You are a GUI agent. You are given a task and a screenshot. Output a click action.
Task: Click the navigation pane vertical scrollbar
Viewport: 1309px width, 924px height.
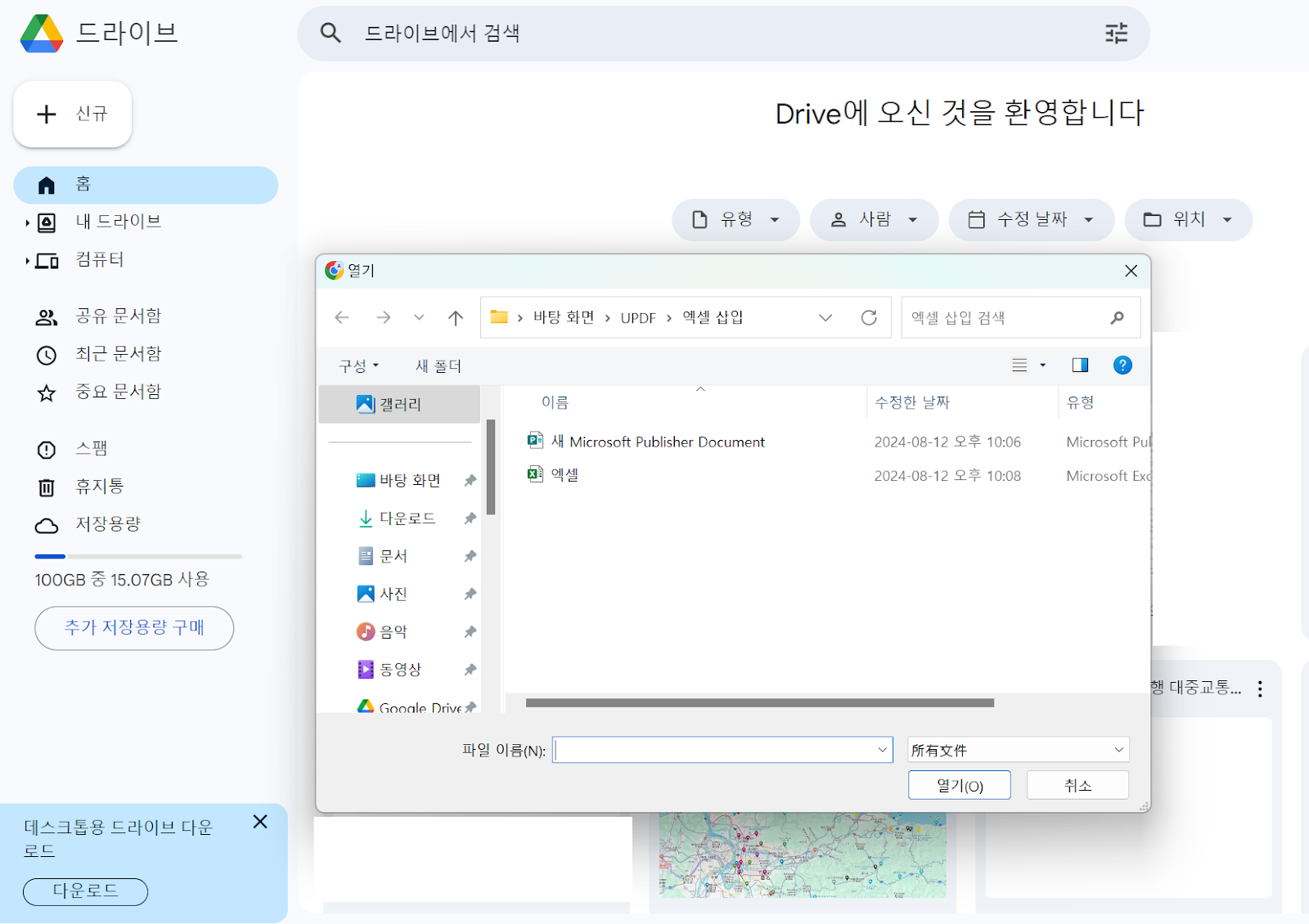click(x=491, y=467)
